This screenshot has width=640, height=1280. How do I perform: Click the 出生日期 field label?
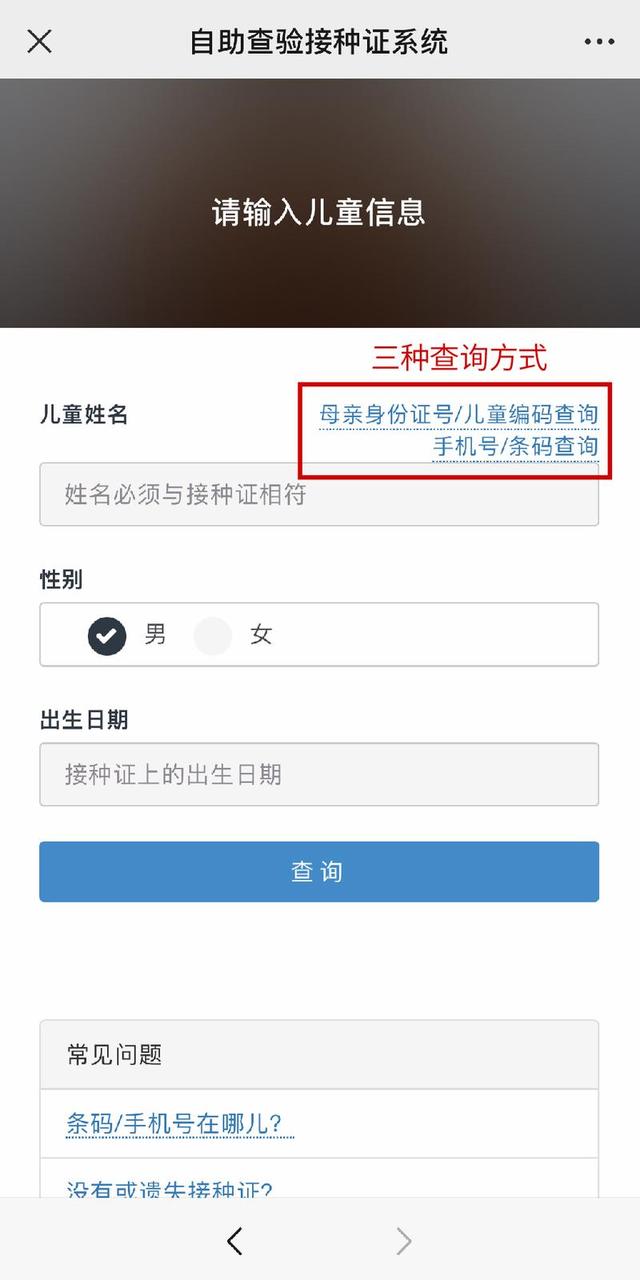point(84,719)
